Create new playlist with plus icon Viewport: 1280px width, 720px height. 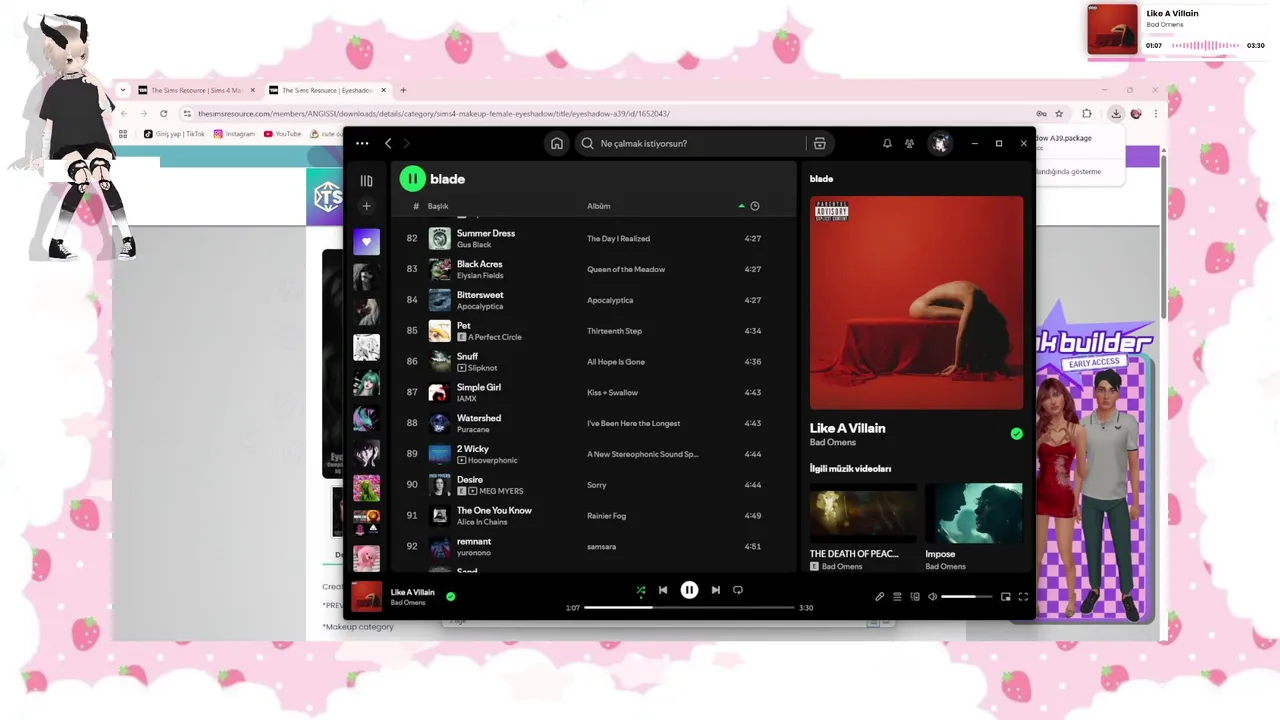coord(366,206)
